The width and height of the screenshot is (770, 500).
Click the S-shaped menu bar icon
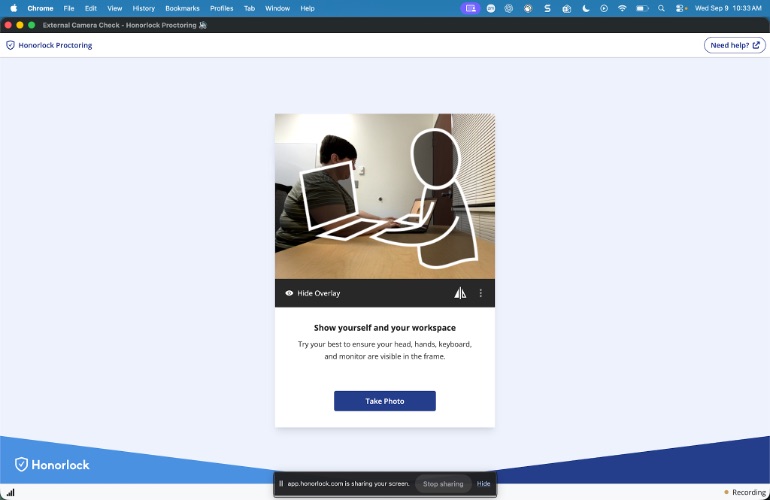547,8
